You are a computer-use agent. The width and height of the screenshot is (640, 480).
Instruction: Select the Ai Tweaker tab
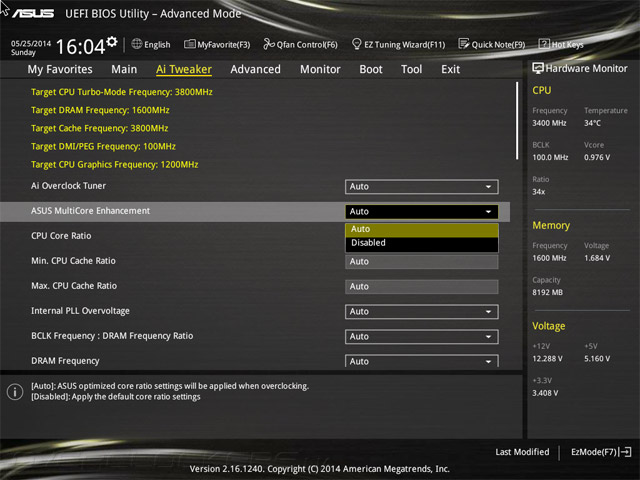click(x=184, y=69)
